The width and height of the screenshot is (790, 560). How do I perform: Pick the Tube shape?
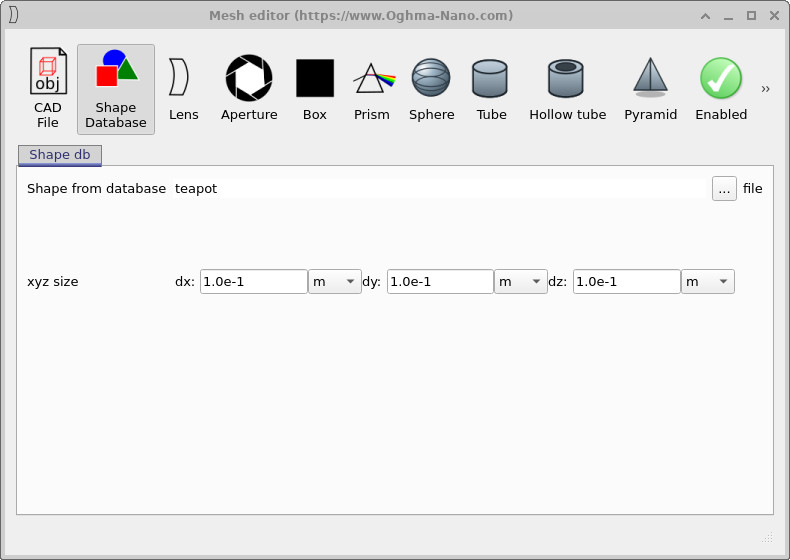(x=491, y=89)
